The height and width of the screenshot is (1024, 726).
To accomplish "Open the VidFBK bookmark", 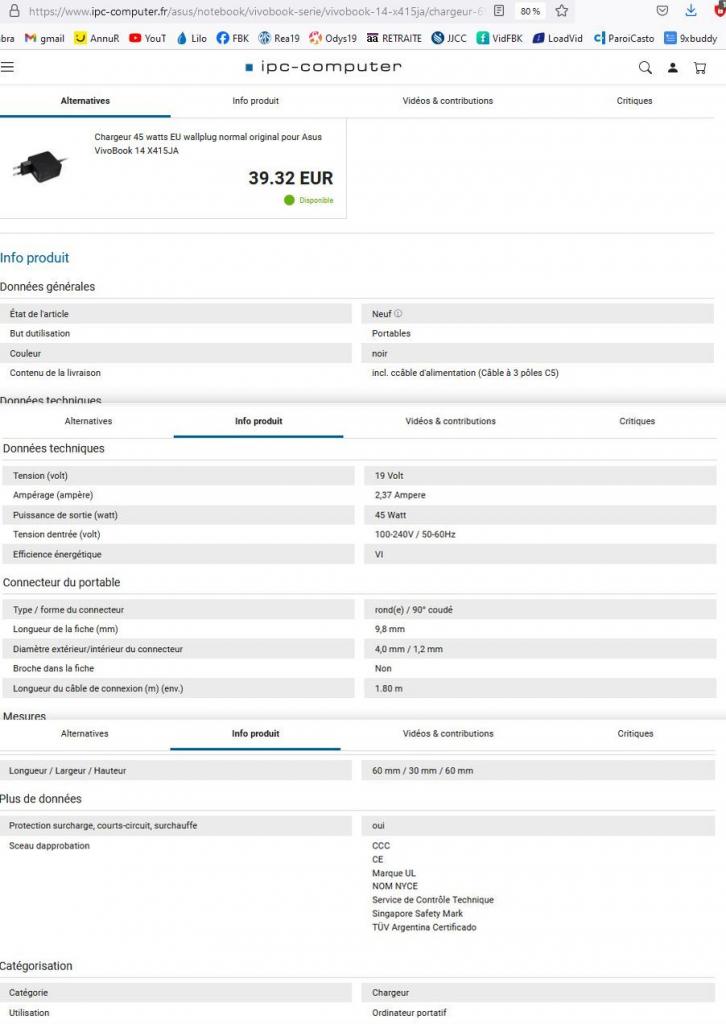I will click(499, 39).
